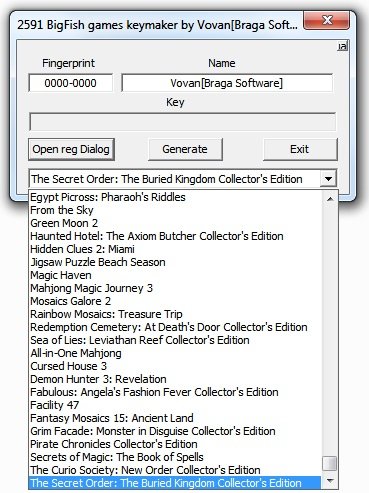Click the Key output field
369x493 pixels.
tap(182, 122)
